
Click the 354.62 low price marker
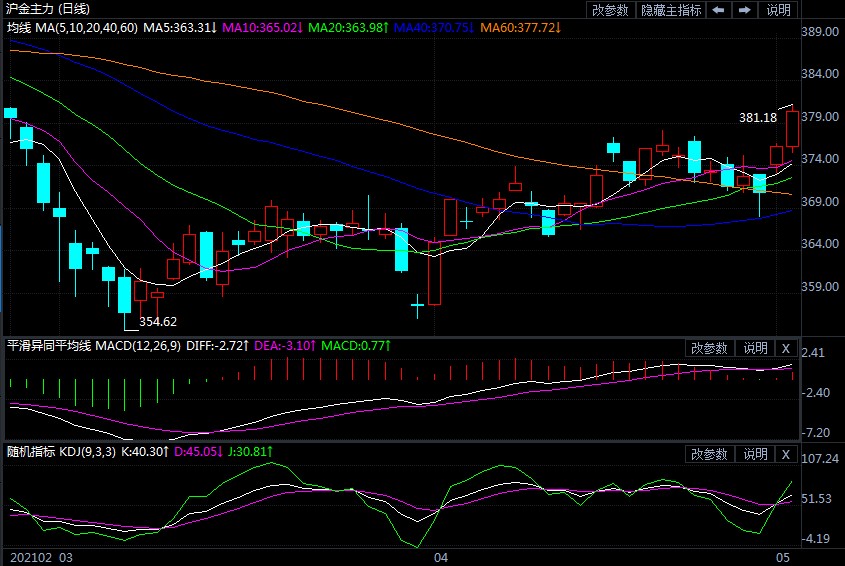point(158,321)
